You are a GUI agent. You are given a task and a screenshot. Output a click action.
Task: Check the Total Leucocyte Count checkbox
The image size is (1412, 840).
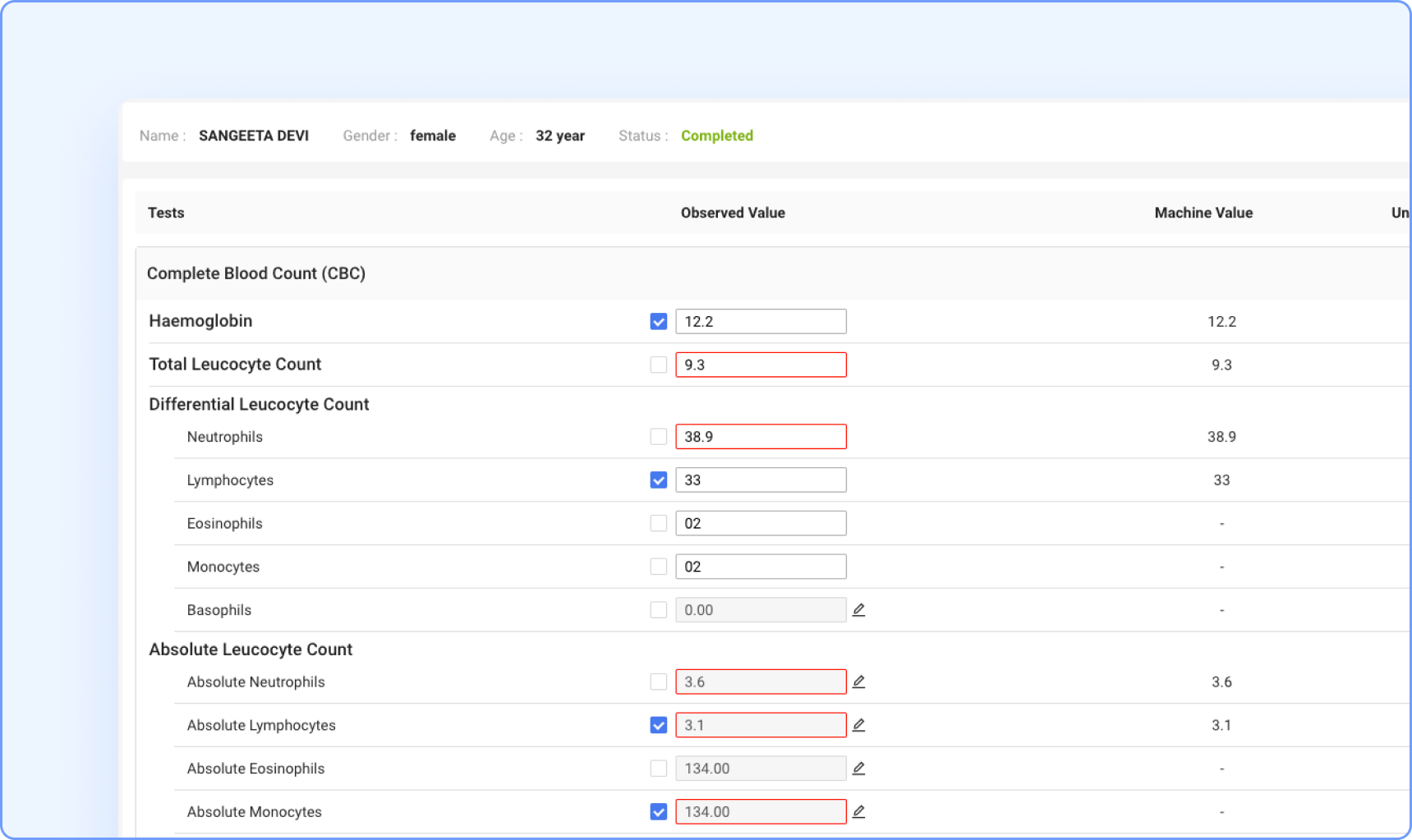(x=658, y=365)
